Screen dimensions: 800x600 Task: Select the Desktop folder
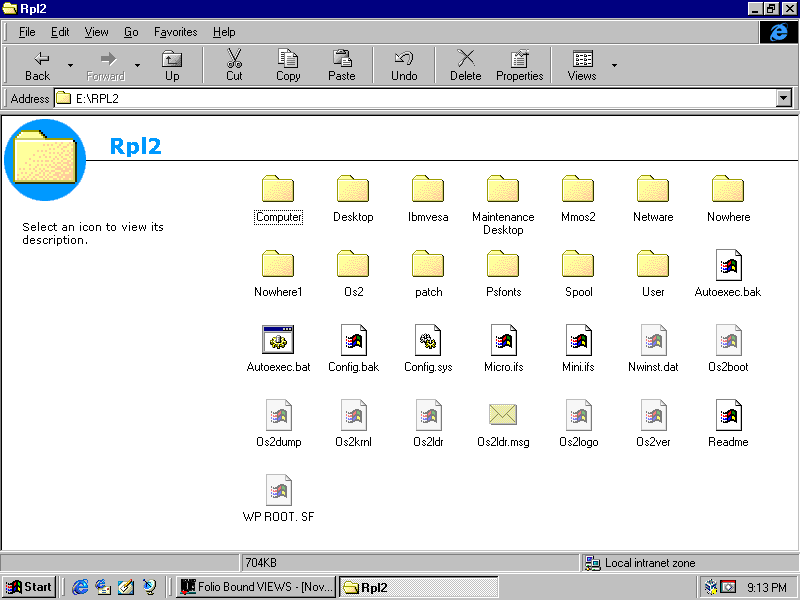353,200
